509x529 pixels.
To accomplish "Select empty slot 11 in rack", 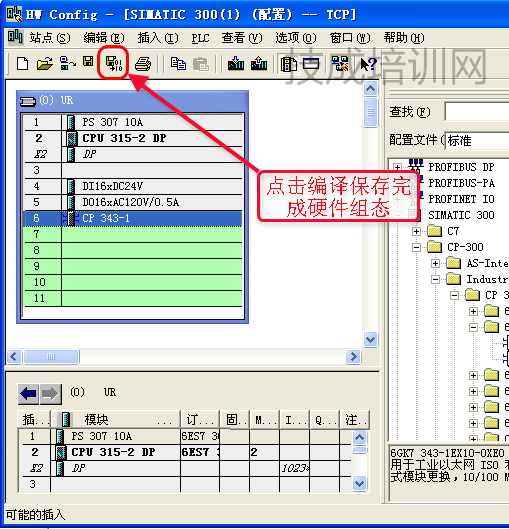I will tap(133, 298).
